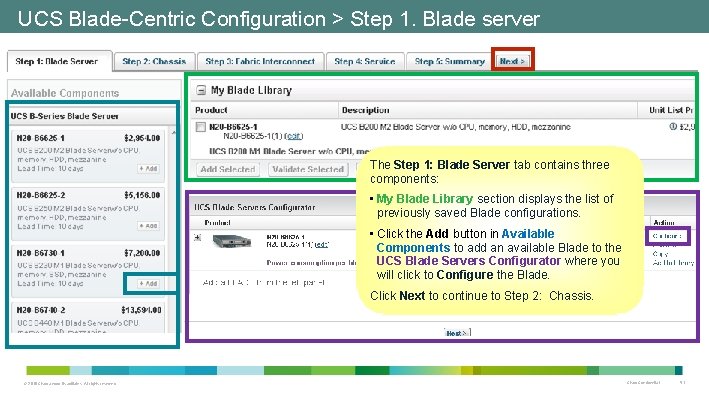Click the Description column header
This screenshot has height=394, width=709.
[x=365, y=110]
